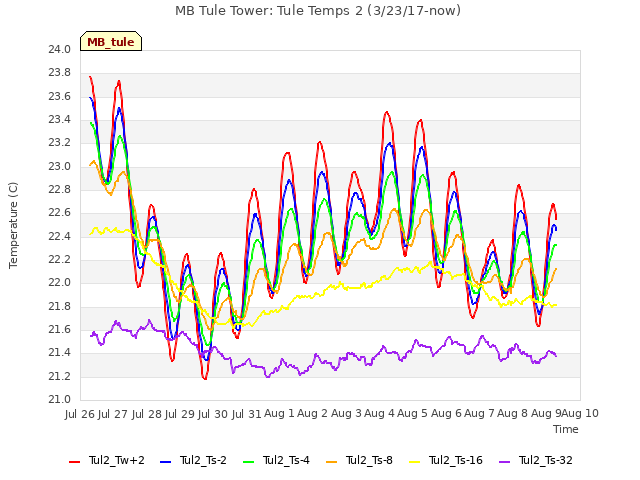The height and width of the screenshot is (480, 640).
Task: Click the red line peak on Aug 4
Action: 386,112
